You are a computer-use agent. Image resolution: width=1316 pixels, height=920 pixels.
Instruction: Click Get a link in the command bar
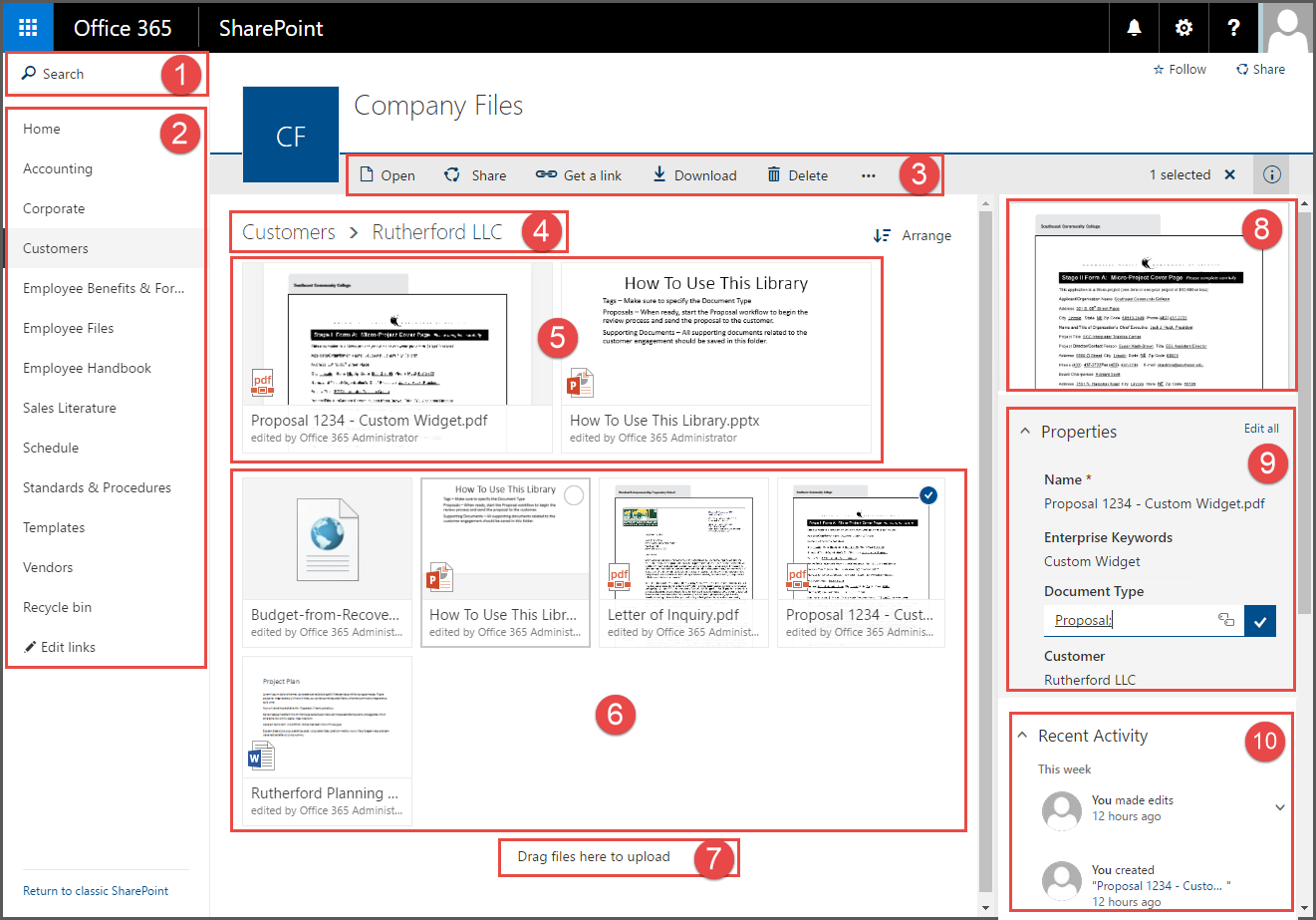click(578, 175)
